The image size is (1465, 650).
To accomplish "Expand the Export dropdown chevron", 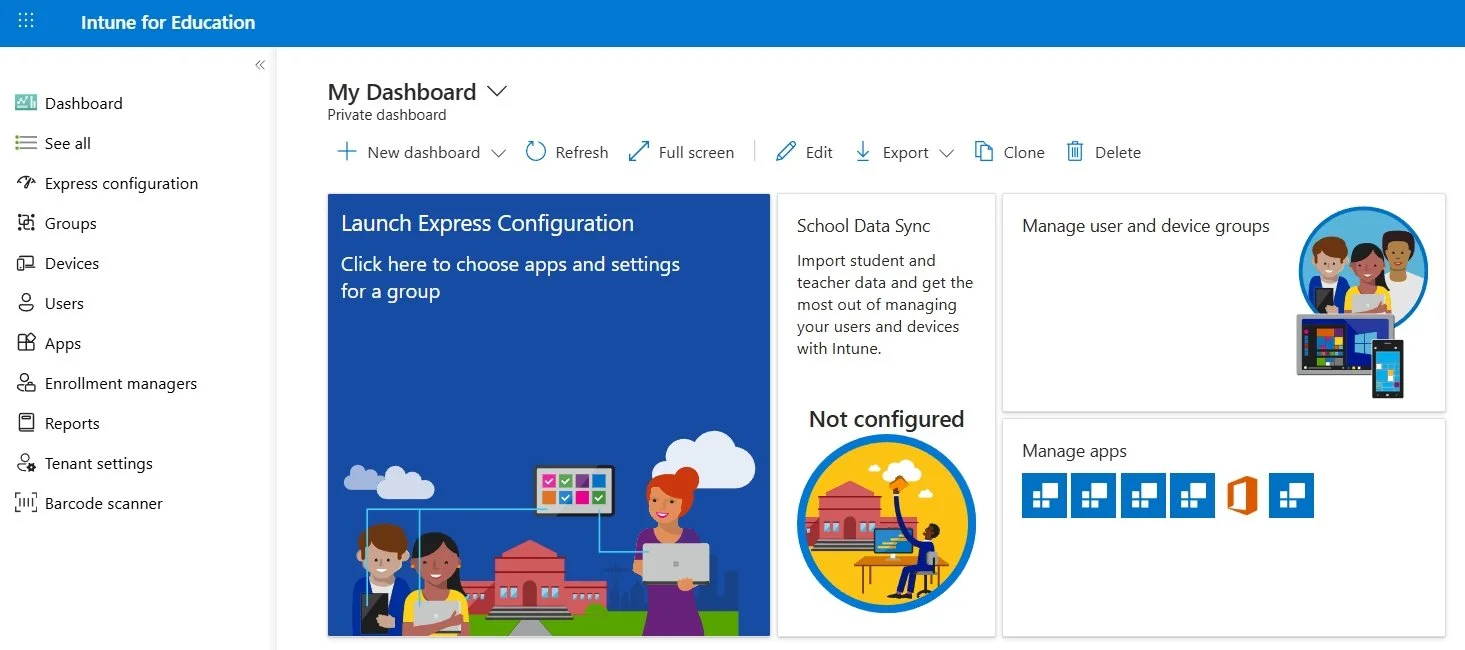I will click(946, 153).
